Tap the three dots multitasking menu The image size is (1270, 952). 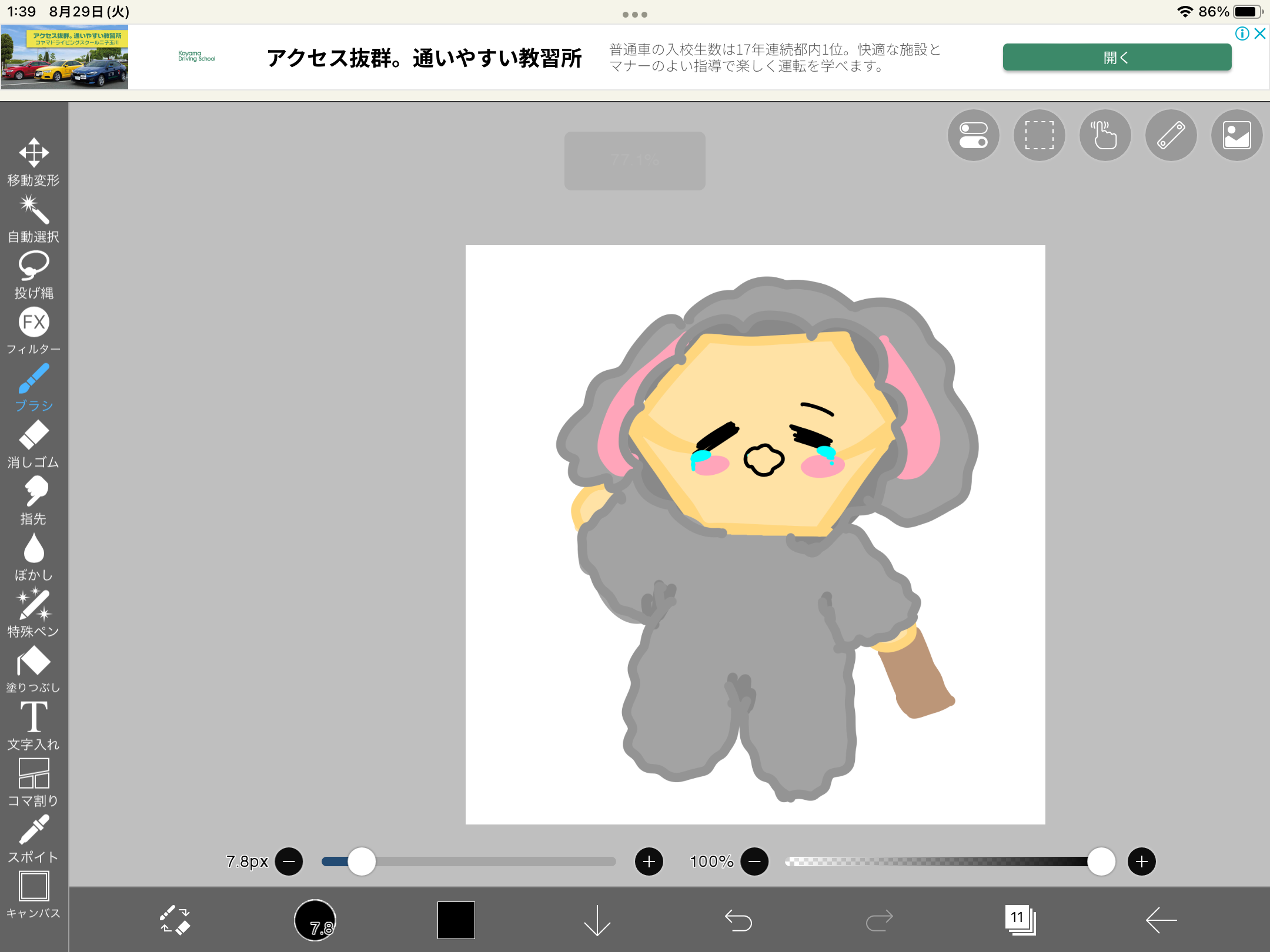635,15
